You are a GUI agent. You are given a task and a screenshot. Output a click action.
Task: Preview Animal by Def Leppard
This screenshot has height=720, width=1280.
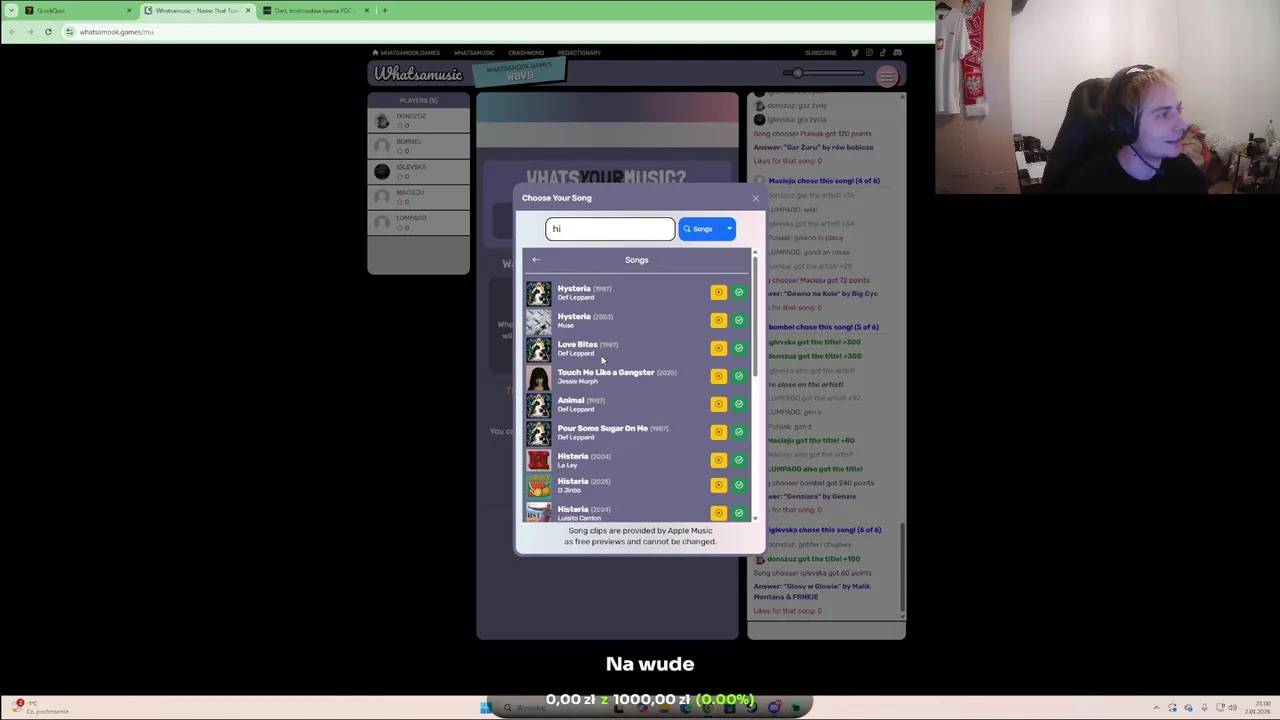(x=718, y=404)
